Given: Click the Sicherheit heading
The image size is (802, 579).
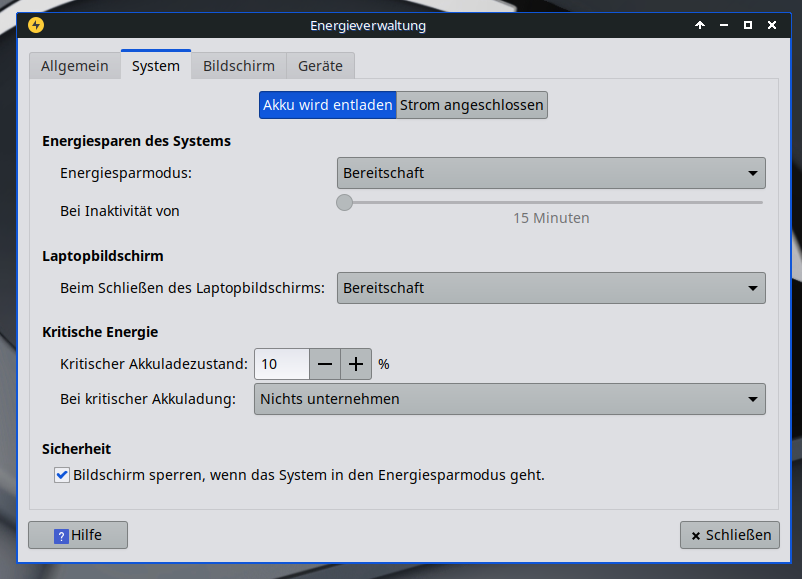Looking at the screenshot, I should [x=77, y=449].
